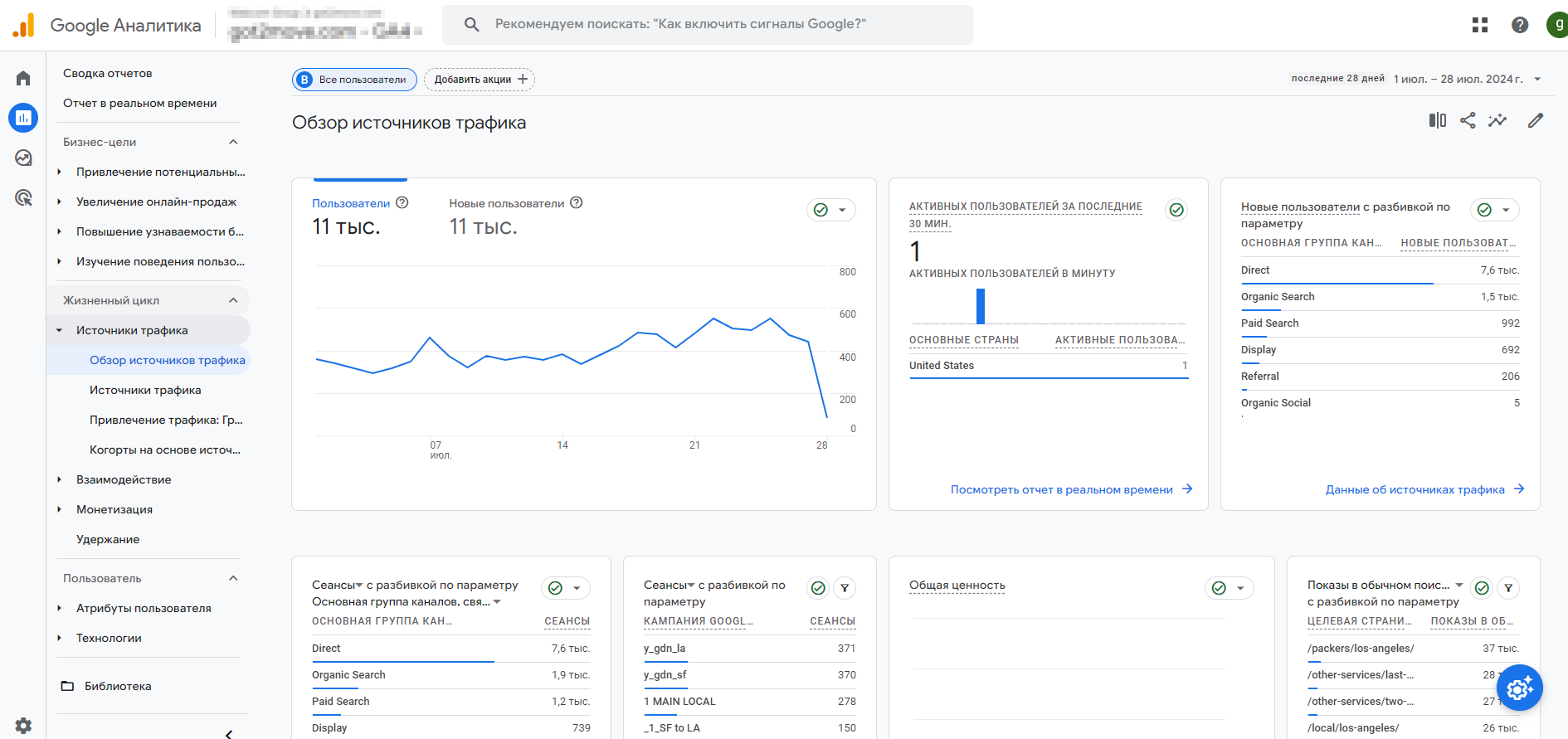Open the Reports icon in left rail

click(23, 118)
